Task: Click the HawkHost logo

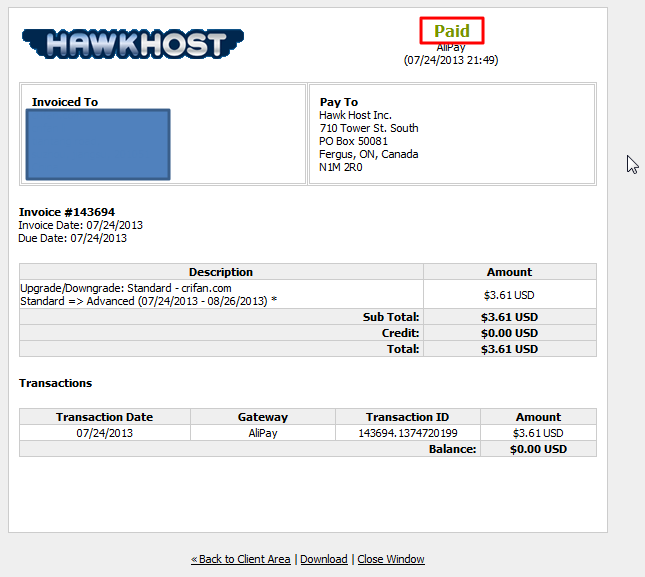Action: click(133, 44)
